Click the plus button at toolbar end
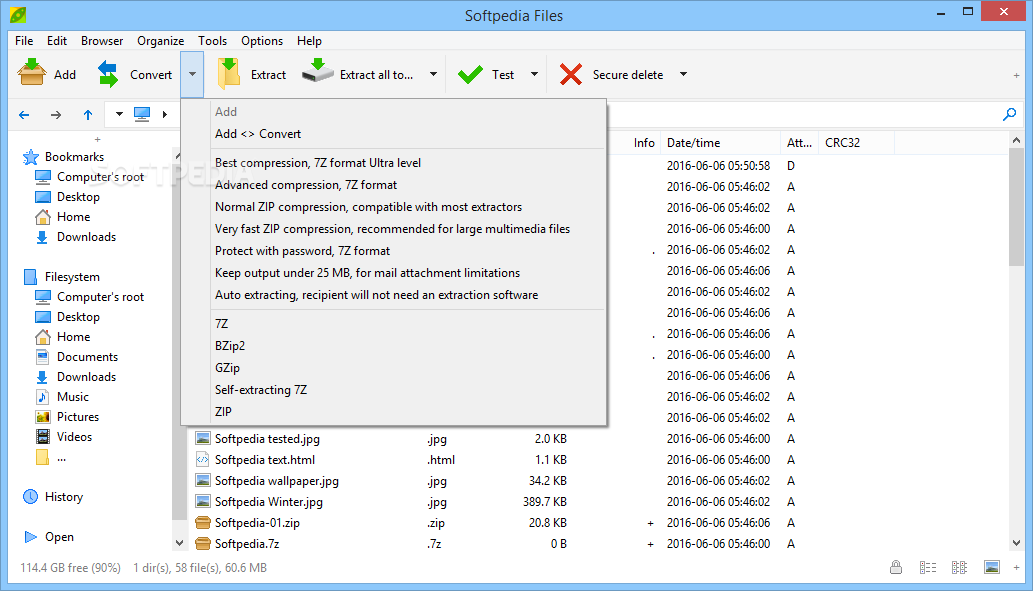 [x=1017, y=76]
